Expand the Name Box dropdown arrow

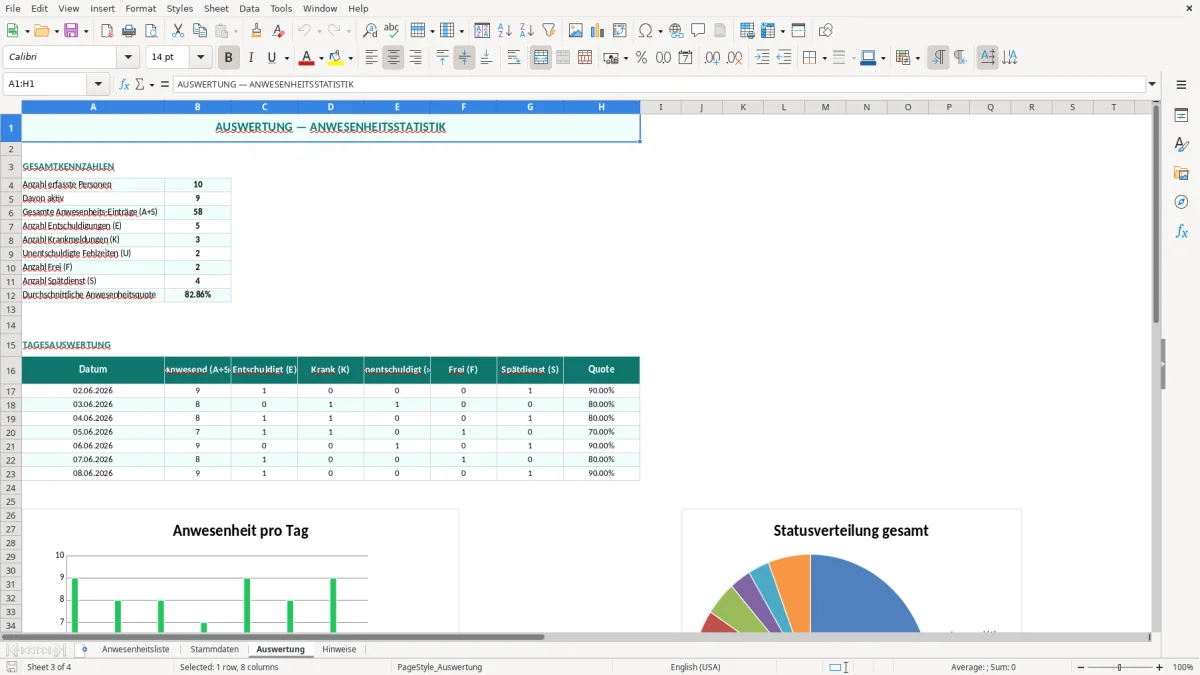[x=98, y=85]
